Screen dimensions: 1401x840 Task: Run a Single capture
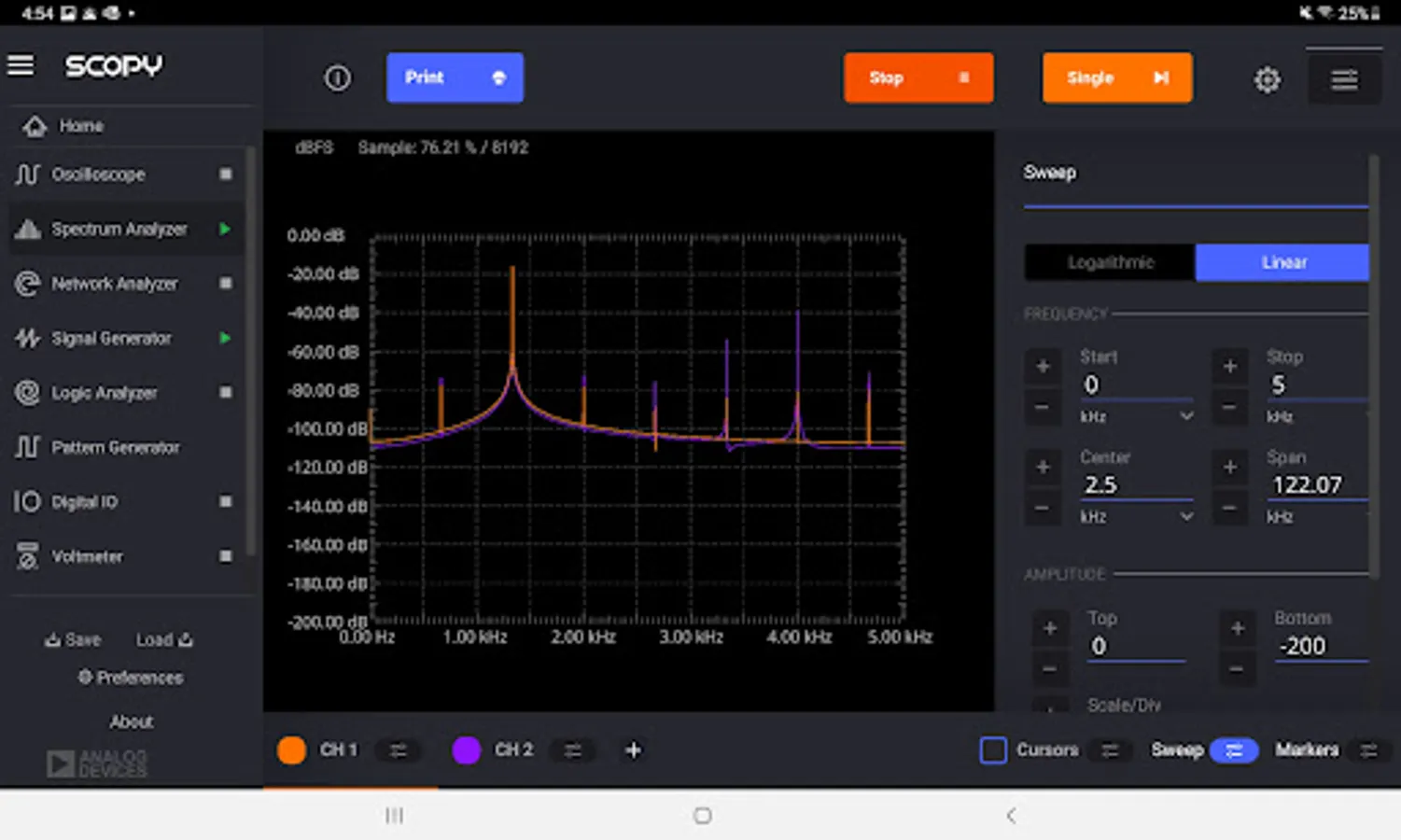point(1117,77)
